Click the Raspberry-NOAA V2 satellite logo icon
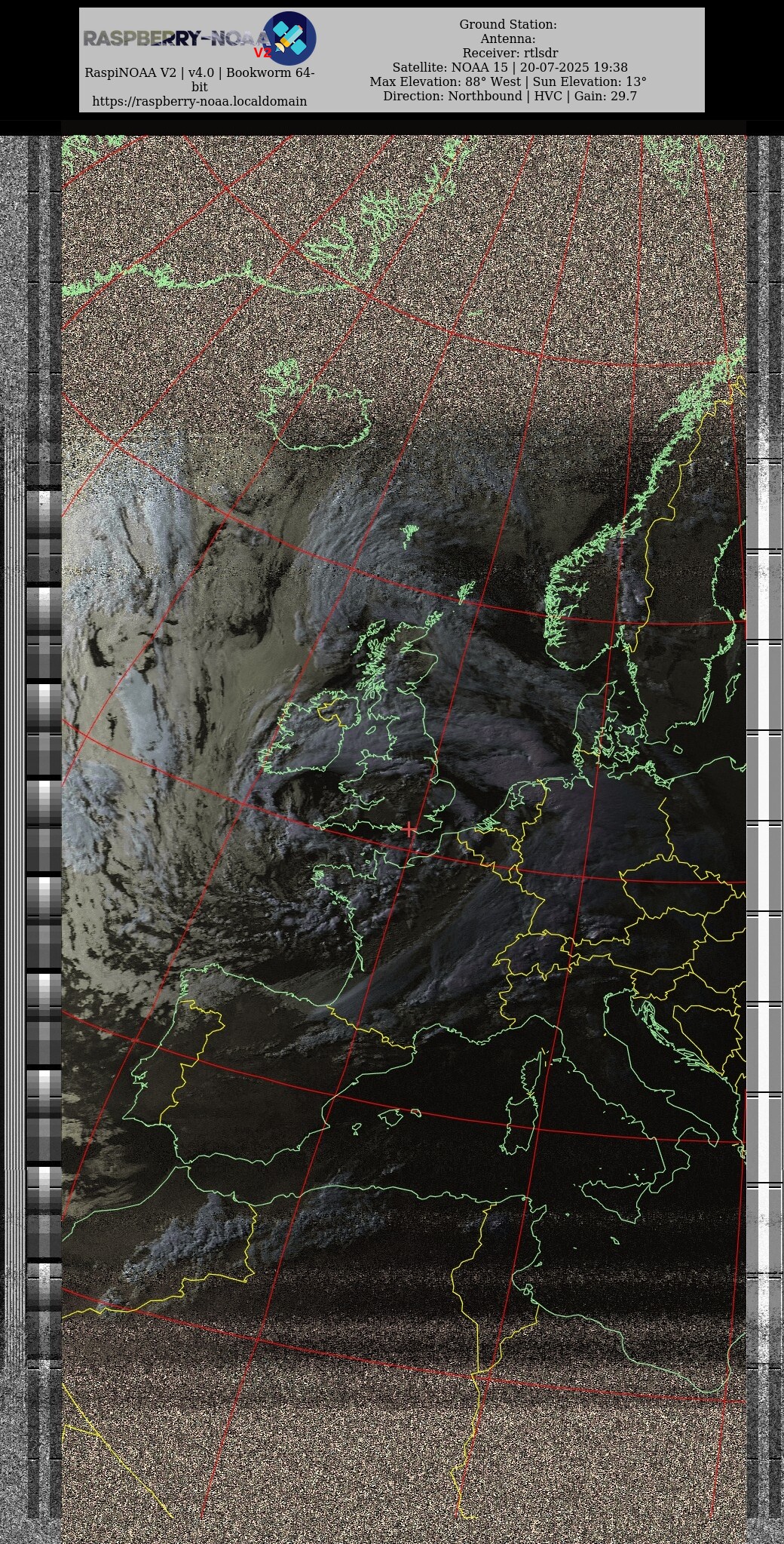This screenshot has height=1544, width=784. click(289, 38)
